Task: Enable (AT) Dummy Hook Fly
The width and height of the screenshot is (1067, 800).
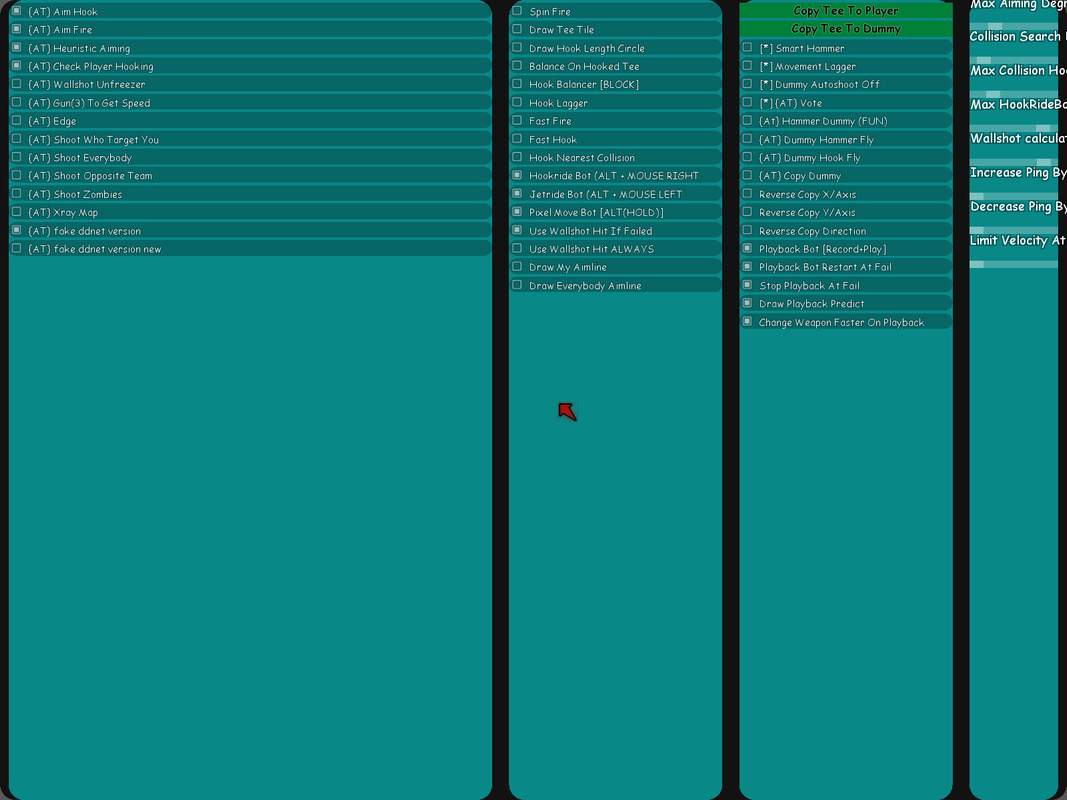Action: (747, 157)
